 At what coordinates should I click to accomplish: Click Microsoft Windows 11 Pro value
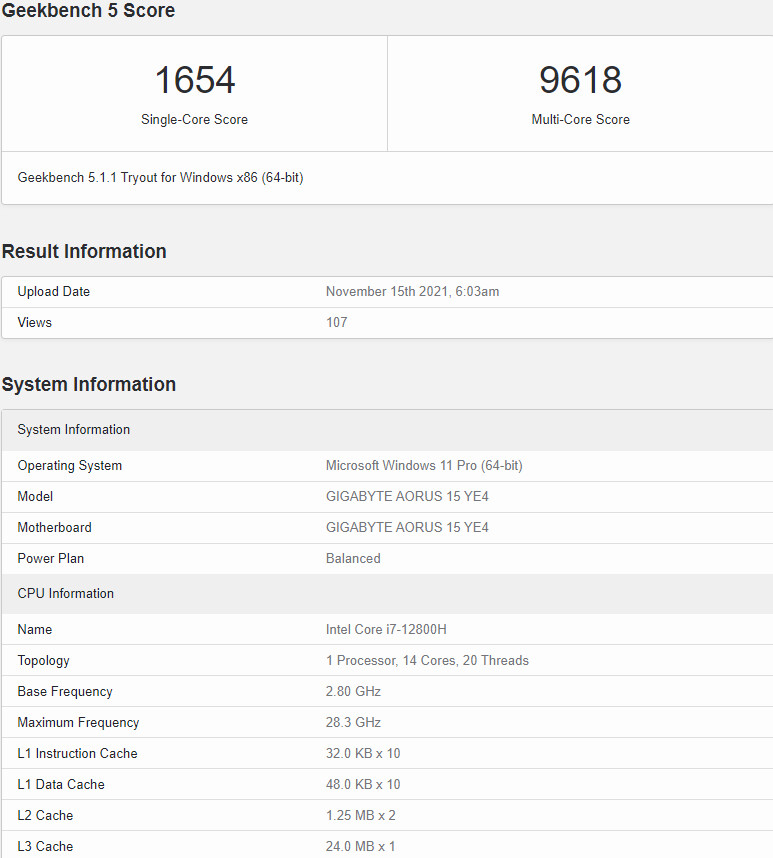(x=424, y=466)
